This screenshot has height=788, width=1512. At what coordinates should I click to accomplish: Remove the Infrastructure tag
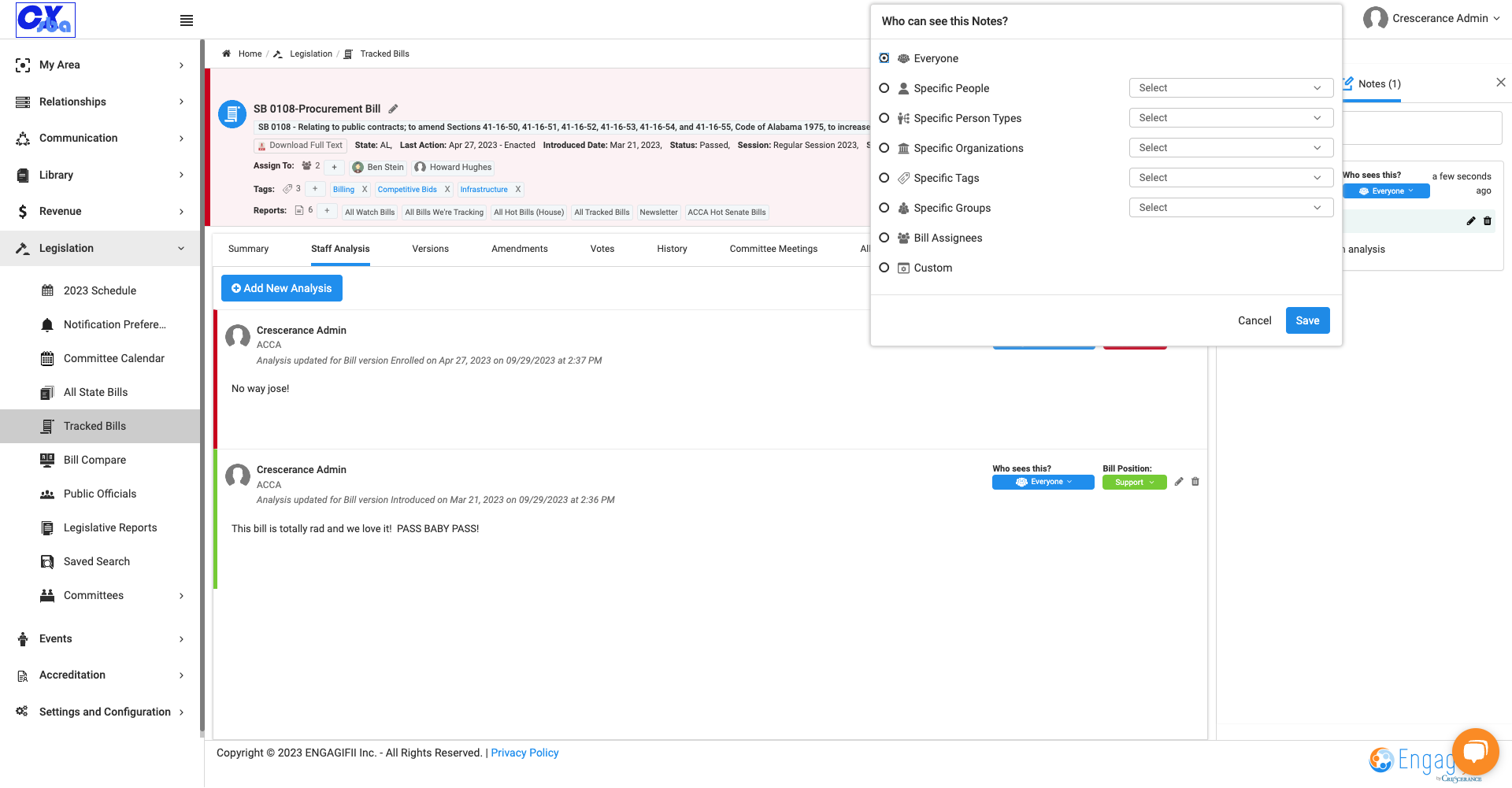518,190
